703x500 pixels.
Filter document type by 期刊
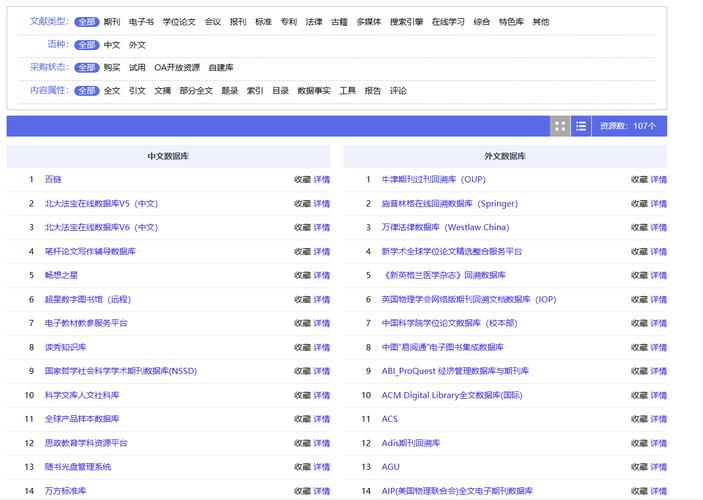click(112, 22)
